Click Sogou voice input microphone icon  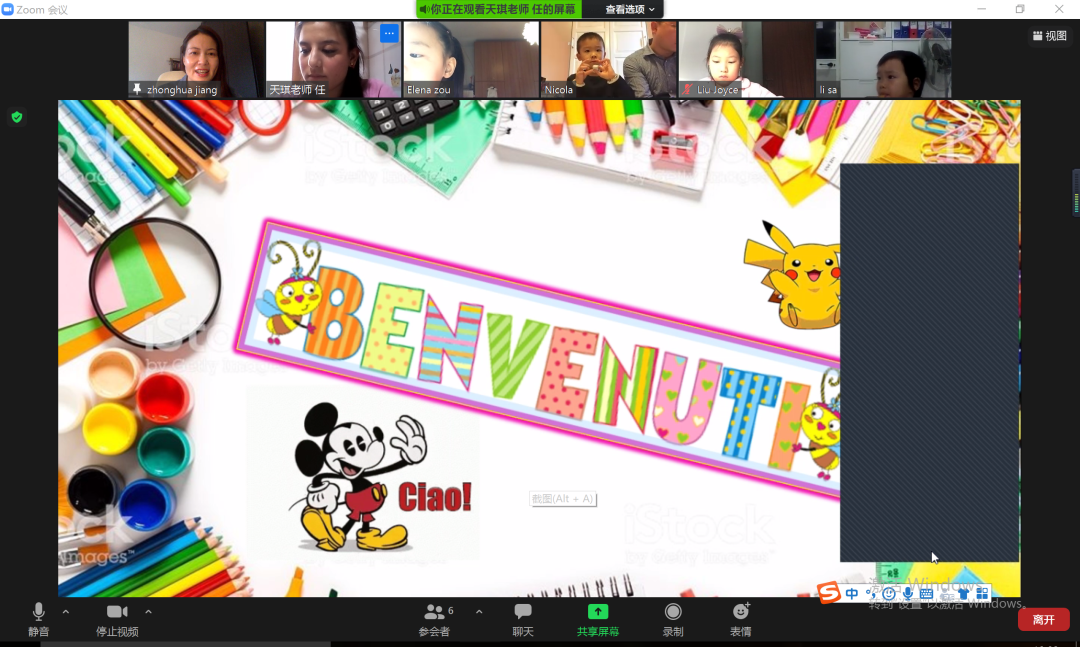[x=908, y=593]
